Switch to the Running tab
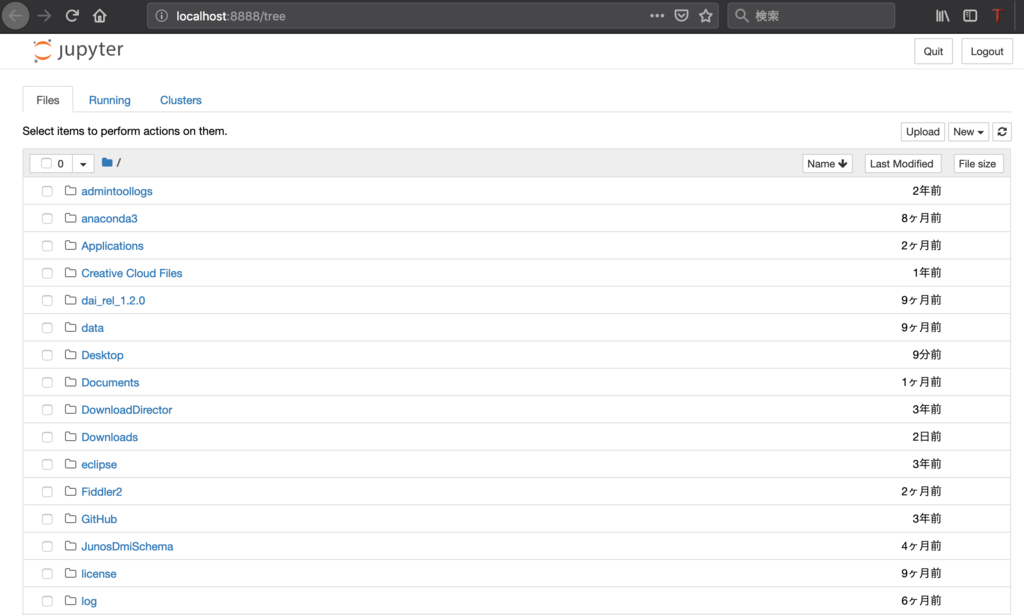 110,100
